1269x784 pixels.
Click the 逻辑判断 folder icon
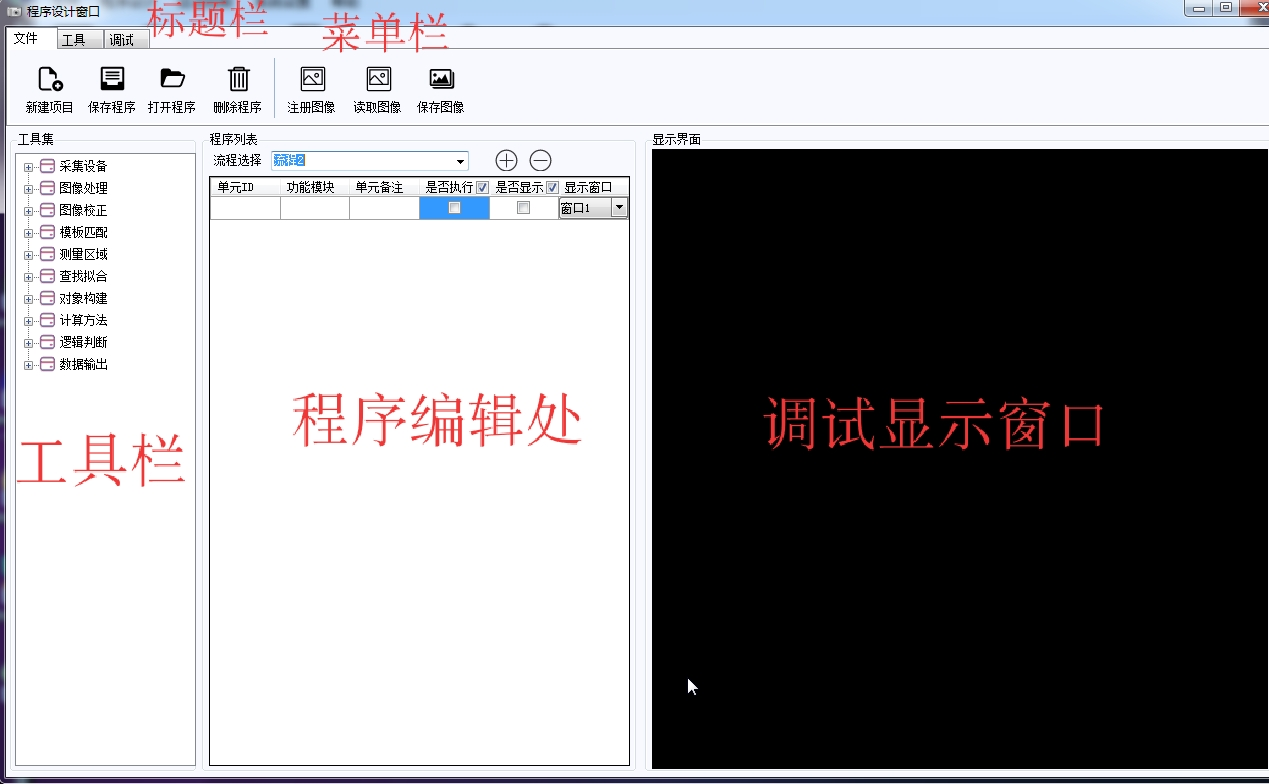(x=47, y=342)
